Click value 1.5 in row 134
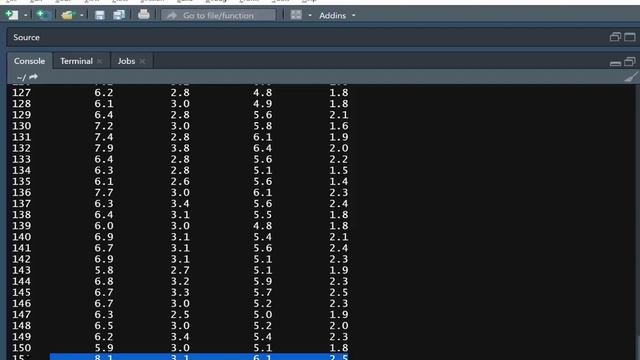This screenshot has height=360, width=640. pyautogui.click(x=339, y=170)
